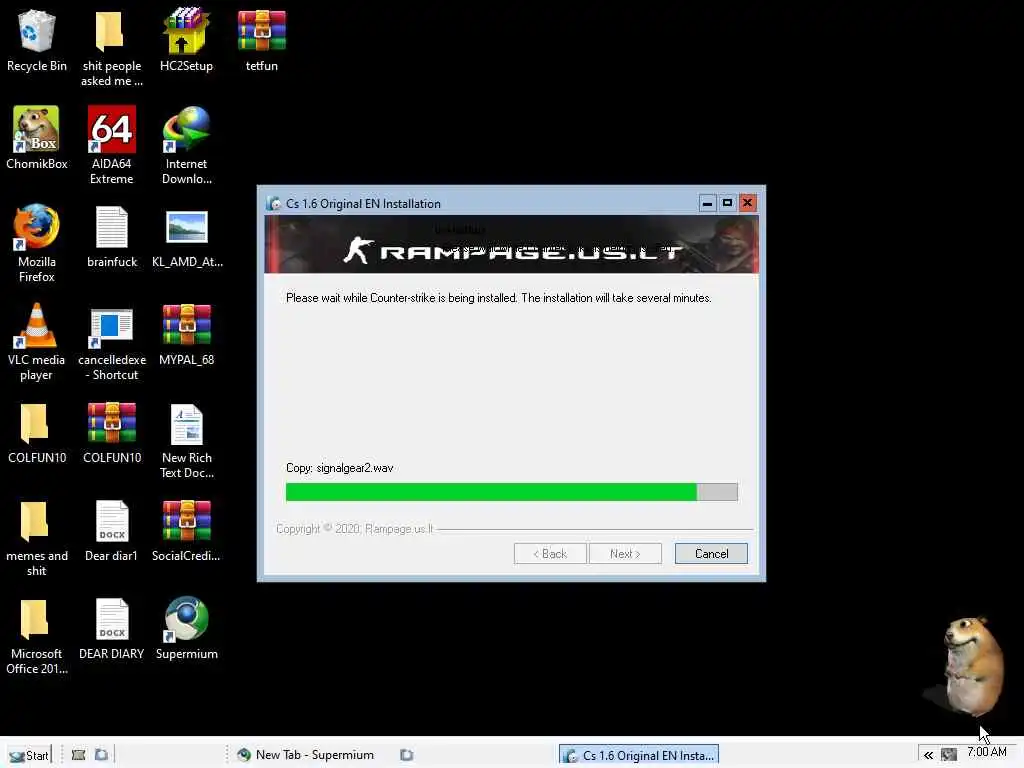Cancel the Counter-Strike installation
This screenshot has width=1024, height=768.
(x=711, y=554)
